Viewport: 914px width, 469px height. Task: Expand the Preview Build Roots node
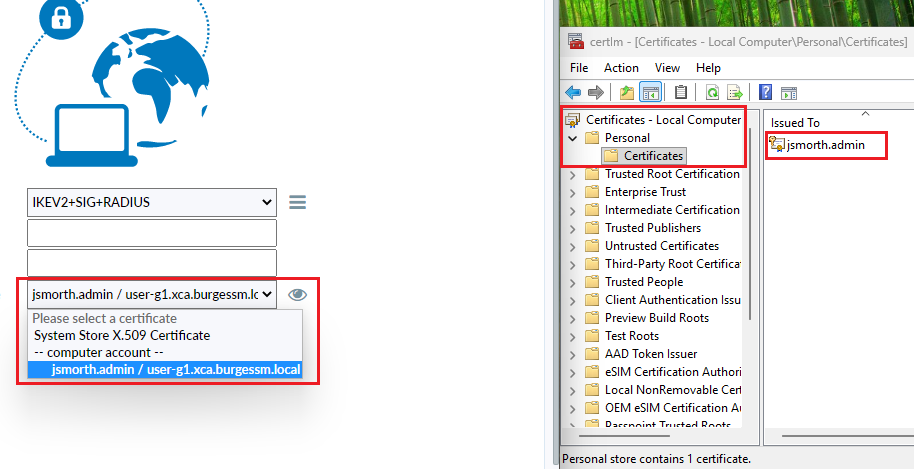pos(572,319)
